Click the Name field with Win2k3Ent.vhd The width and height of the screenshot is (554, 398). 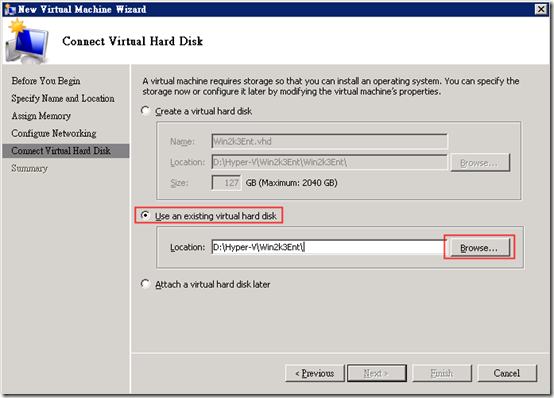(329, 141)
